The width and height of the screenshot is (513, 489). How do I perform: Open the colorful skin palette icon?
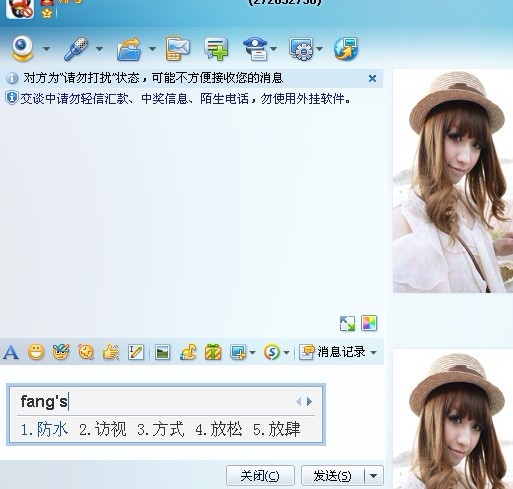point(369,323)
